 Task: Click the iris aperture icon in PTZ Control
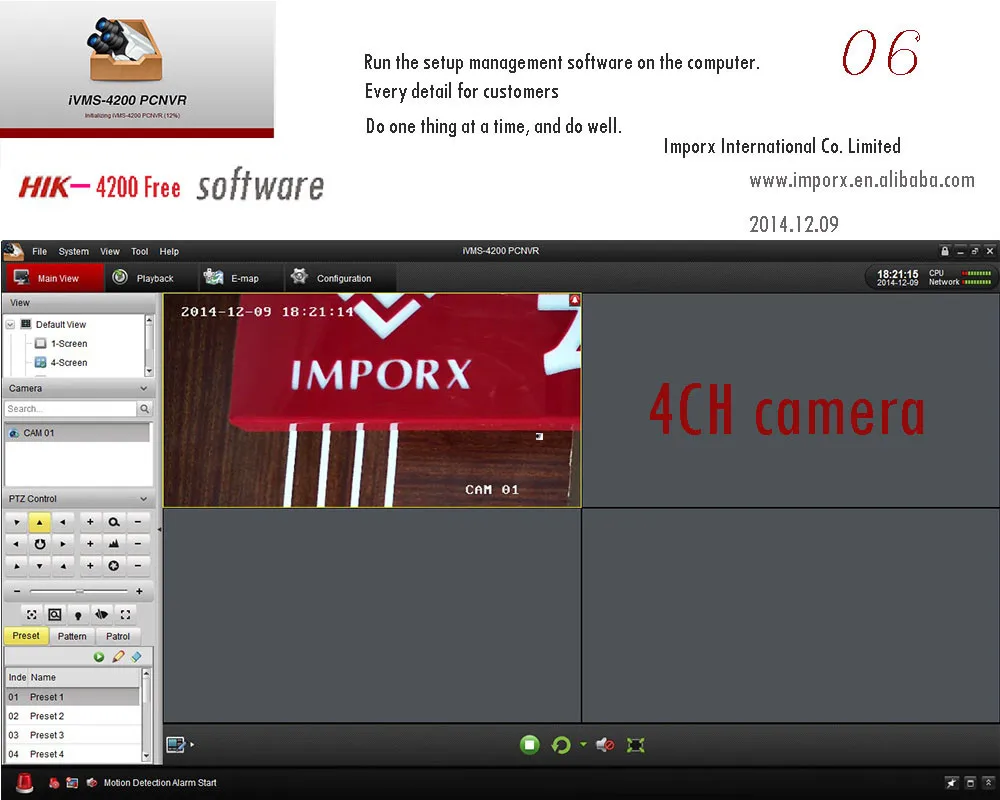point(114,565)
